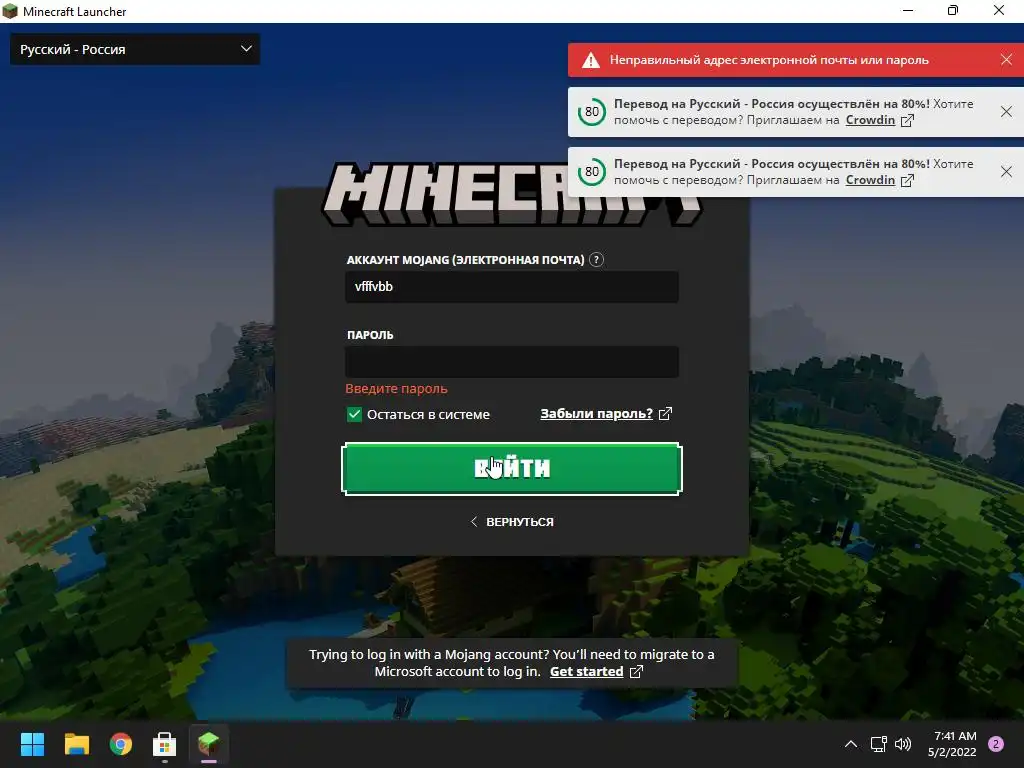Click the warning triangle icon in red alert
Viewport: 1024px width, 768px height.
pos(590,61)
